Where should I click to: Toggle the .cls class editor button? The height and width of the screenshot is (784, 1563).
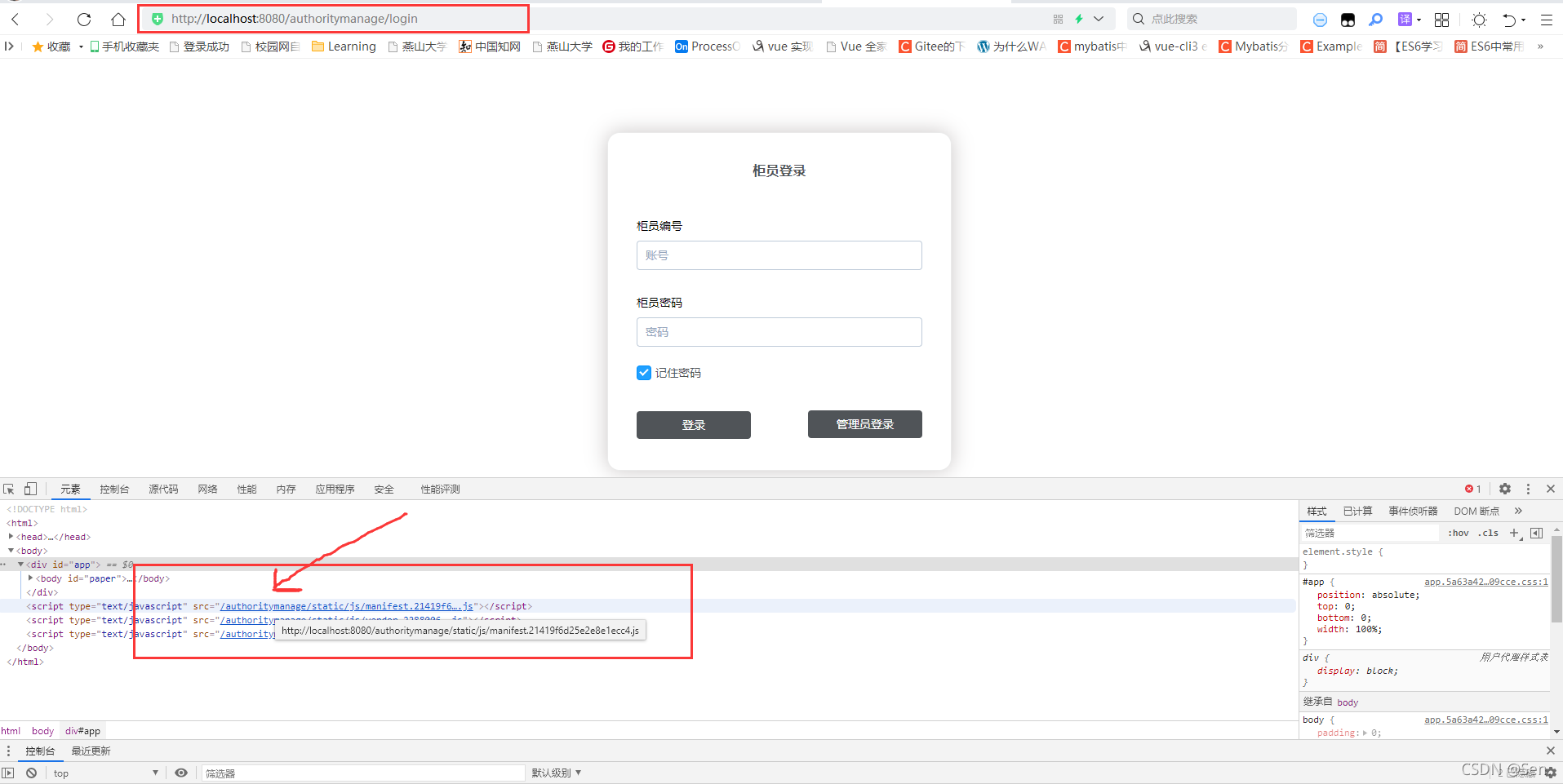coord(1488,533)
